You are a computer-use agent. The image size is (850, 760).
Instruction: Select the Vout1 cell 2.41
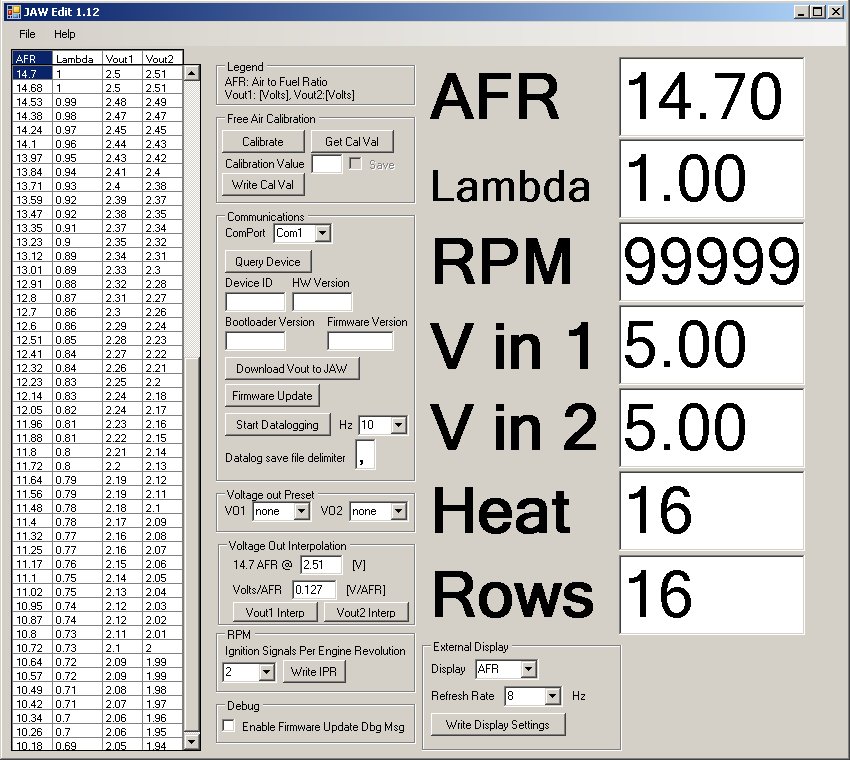(x=123, y=172)
